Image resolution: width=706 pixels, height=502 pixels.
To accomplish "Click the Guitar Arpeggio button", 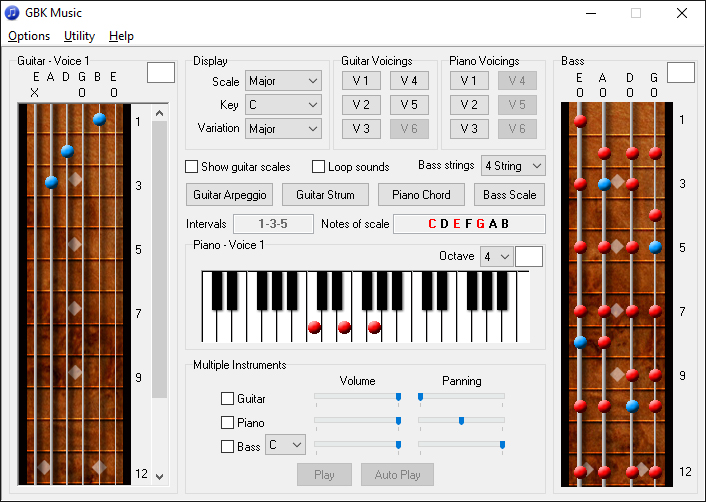I will (x=230, y=195).
